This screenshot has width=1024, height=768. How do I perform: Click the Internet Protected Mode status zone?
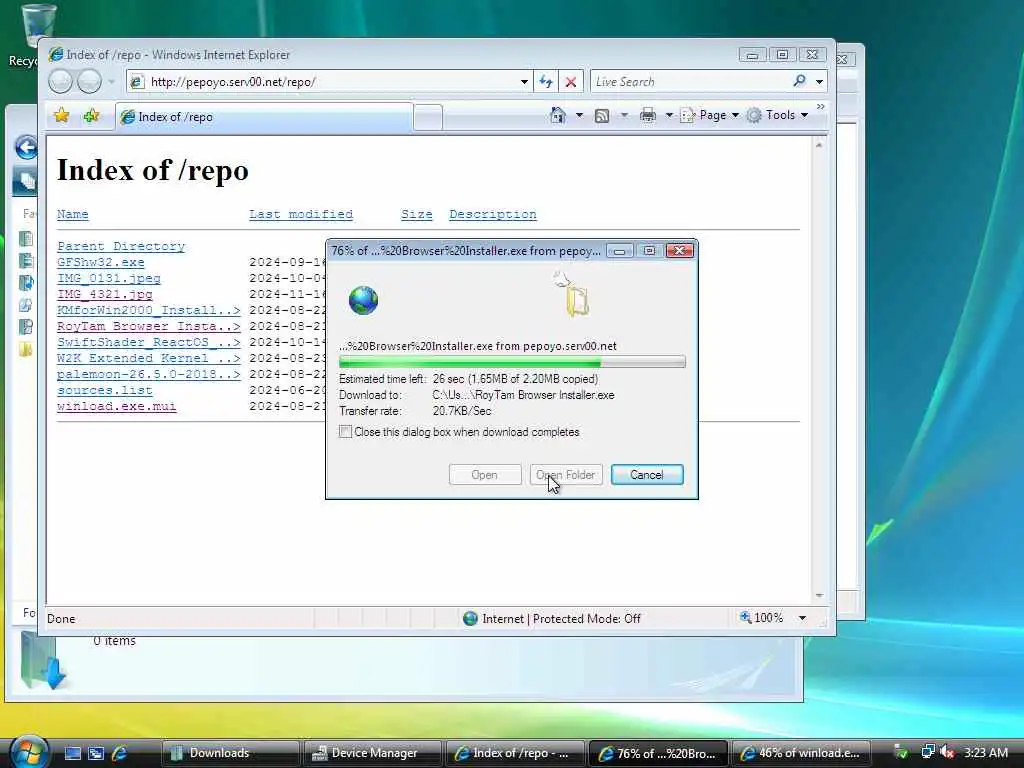552,618
